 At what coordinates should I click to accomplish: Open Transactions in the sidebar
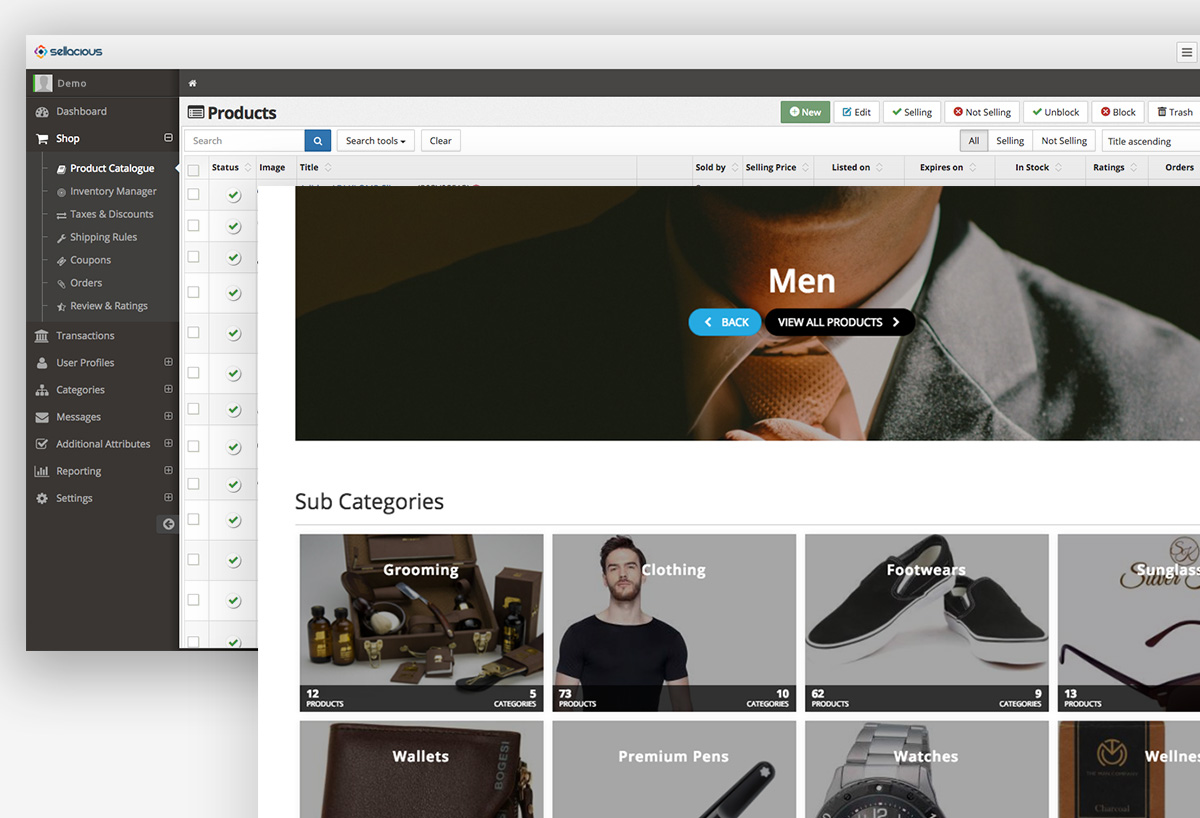(85, 336)
